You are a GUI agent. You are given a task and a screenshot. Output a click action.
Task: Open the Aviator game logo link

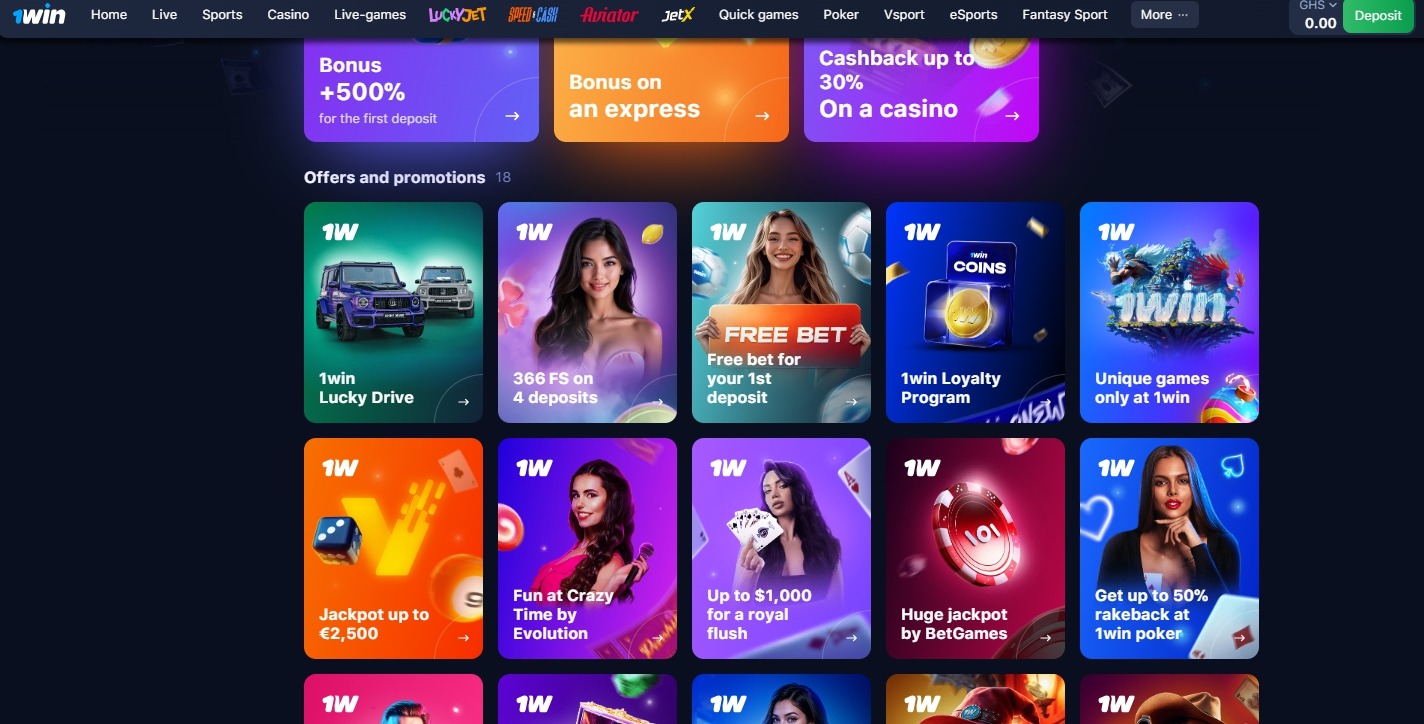[609, 15]
